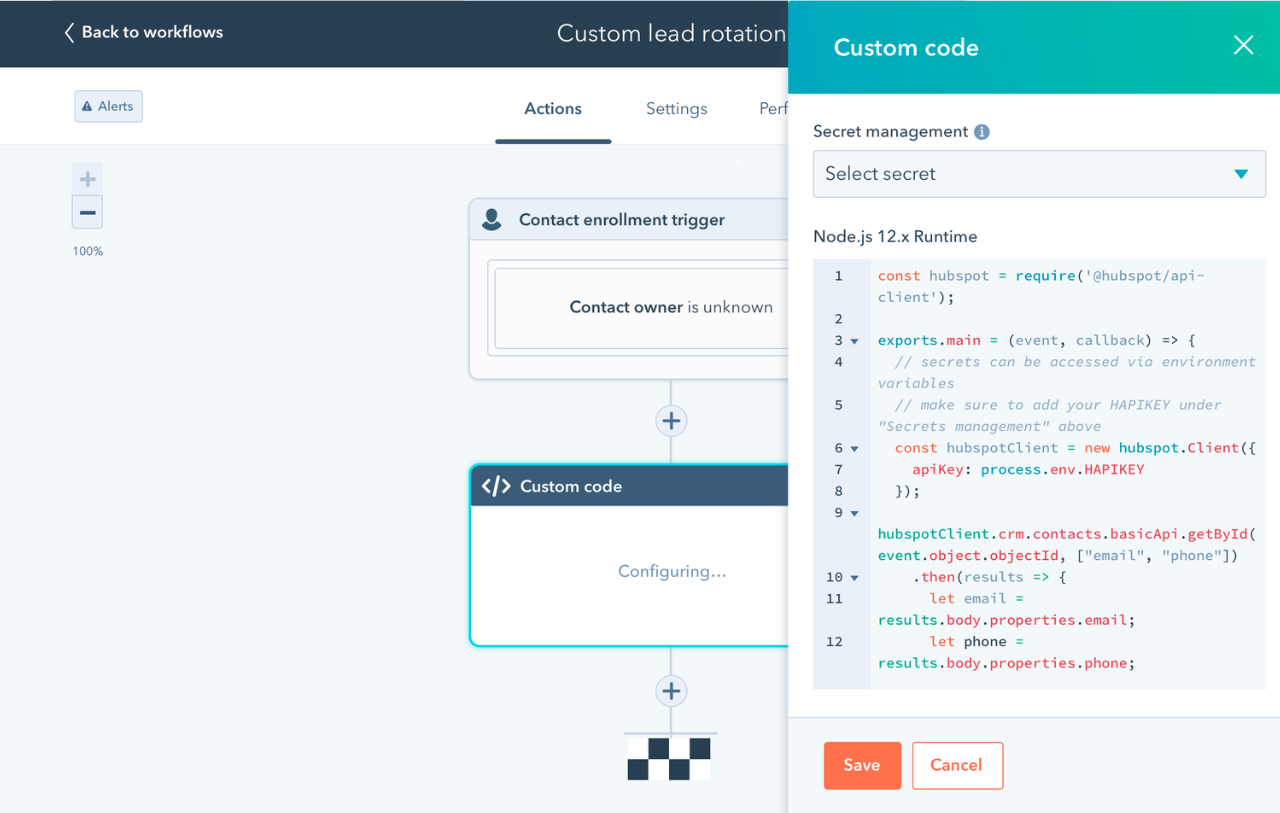Screen dimensions: 1280x813
Task: Collapse code fold arrow at line 3
Action: click(x=854, y=341)
